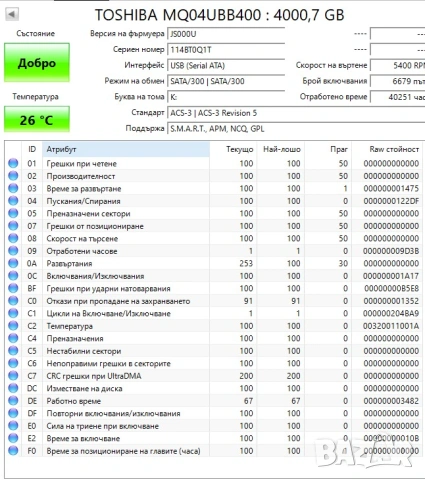Click the back arrow beside the disk title

tap(12, 14)
